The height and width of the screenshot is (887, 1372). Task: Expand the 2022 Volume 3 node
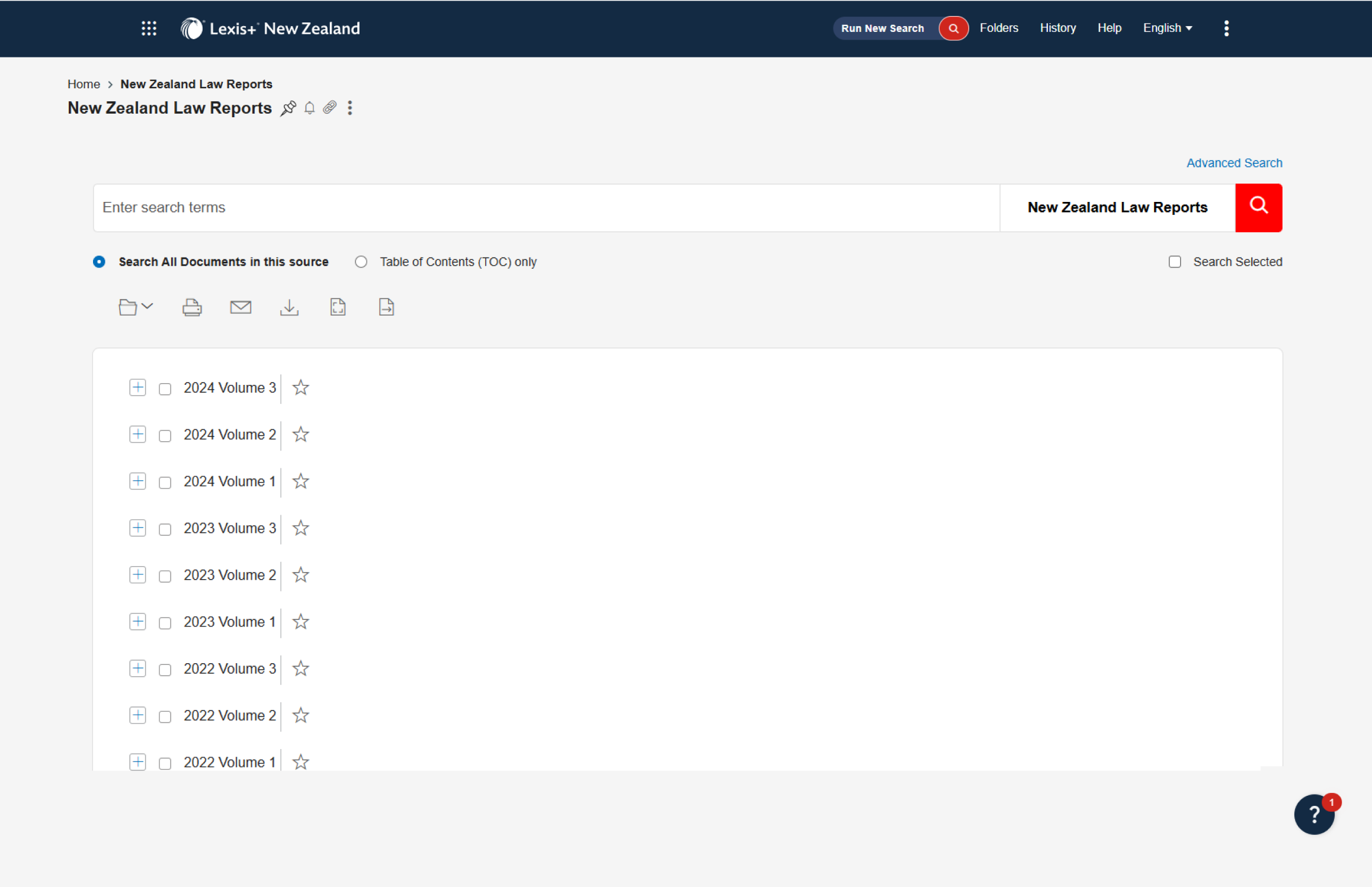coord(137,668)
